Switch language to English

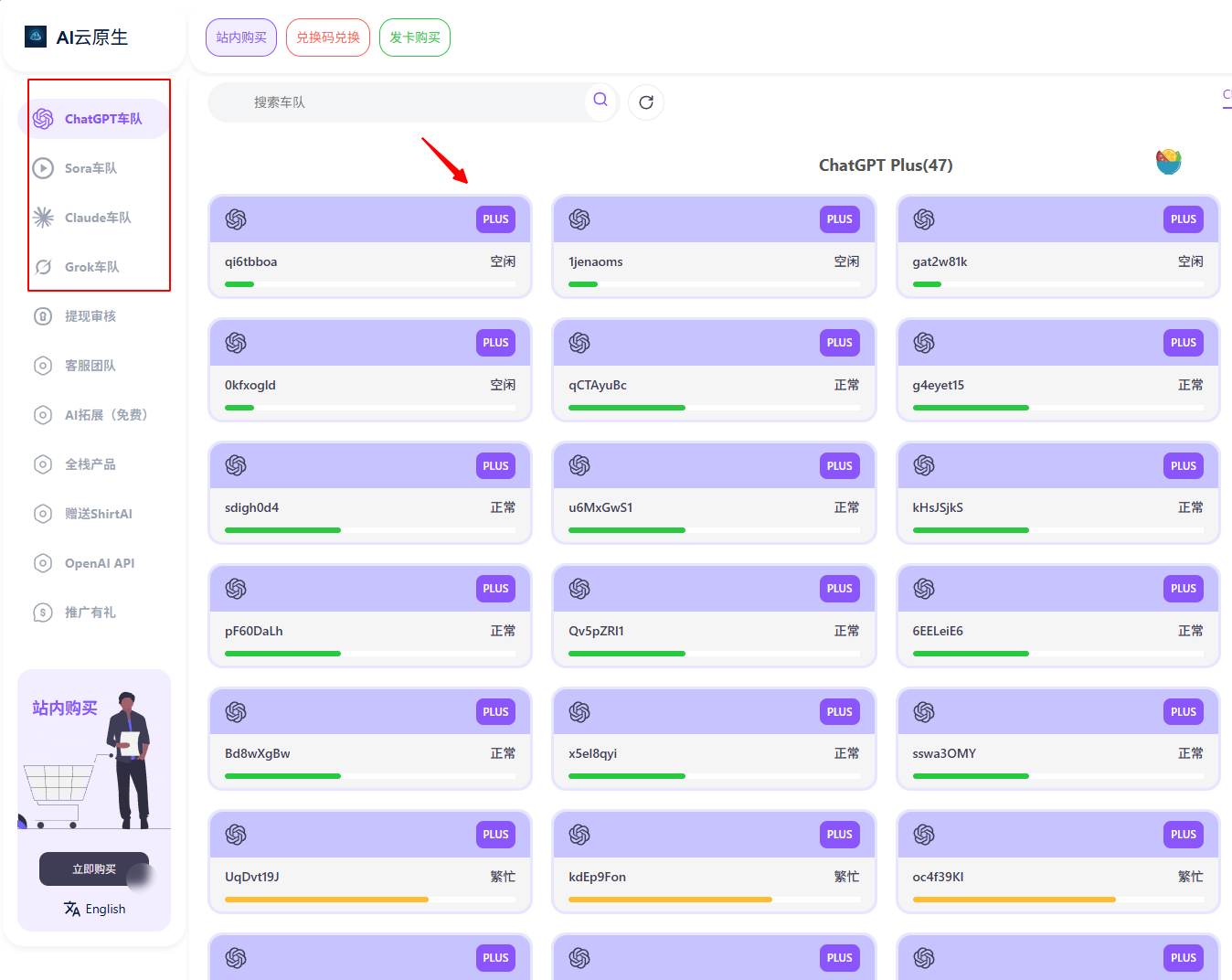(95, 909)
